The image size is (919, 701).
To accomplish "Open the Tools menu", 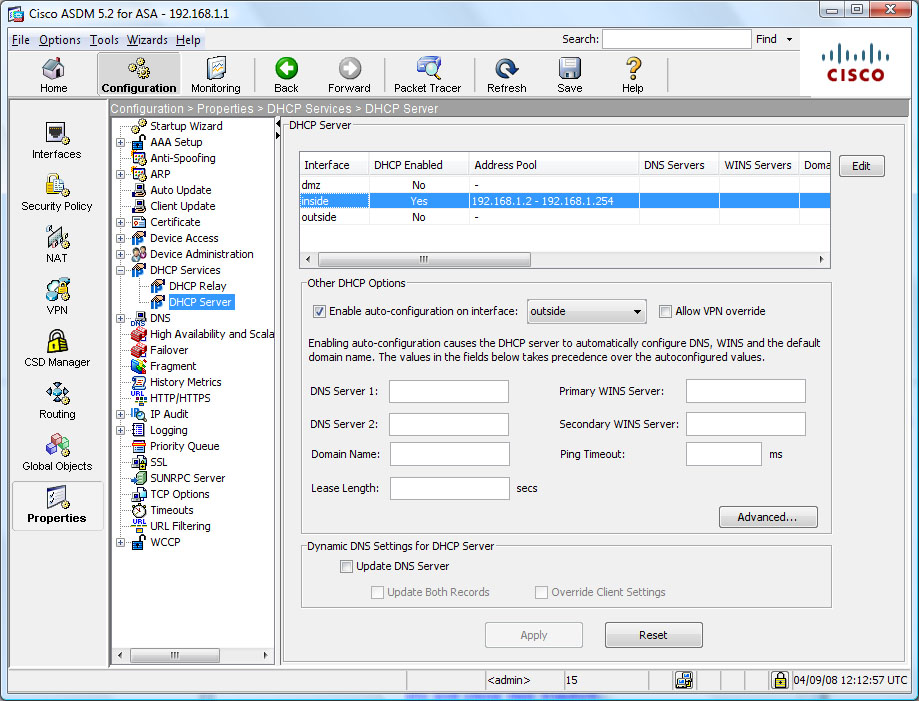I will 104,40.
